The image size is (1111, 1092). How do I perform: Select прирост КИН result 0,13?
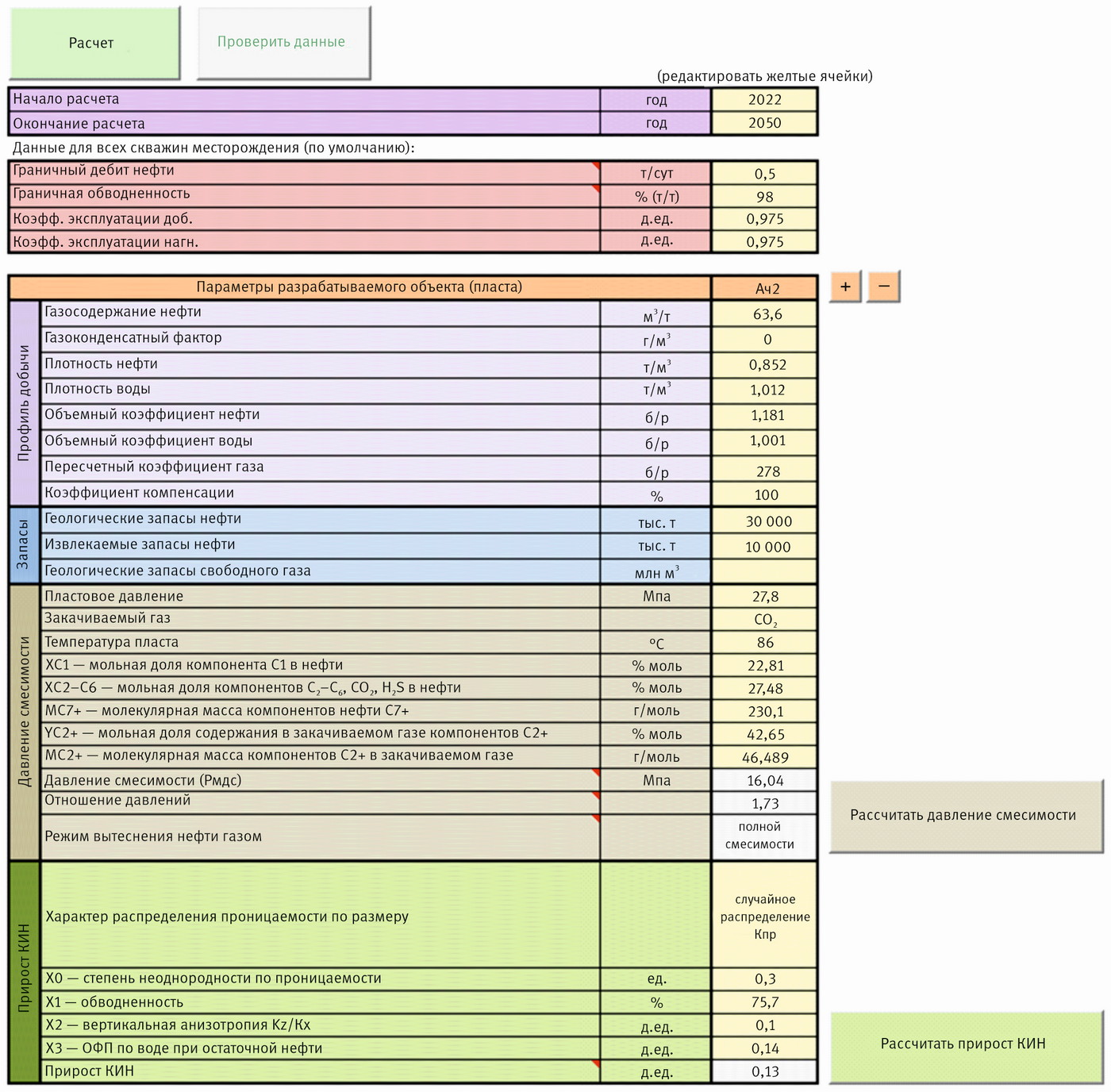764,1071
